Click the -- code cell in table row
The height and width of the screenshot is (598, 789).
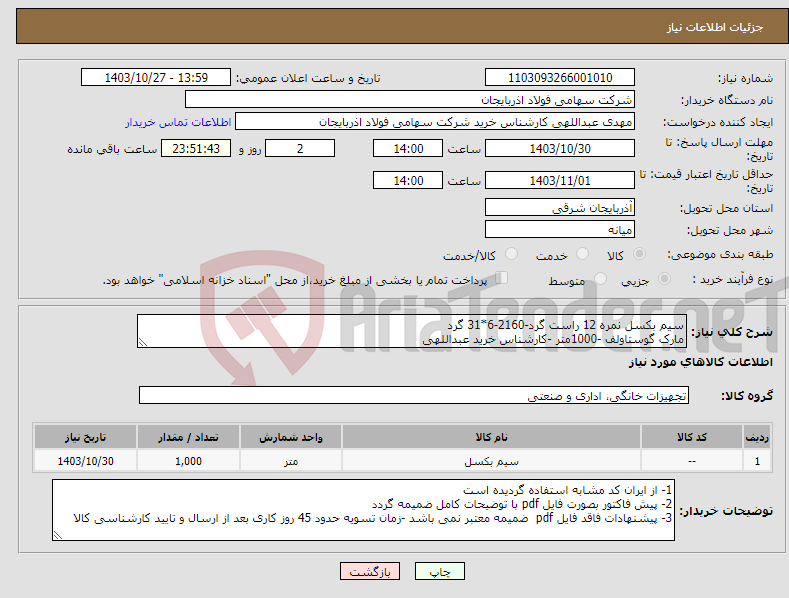point(692,461)
